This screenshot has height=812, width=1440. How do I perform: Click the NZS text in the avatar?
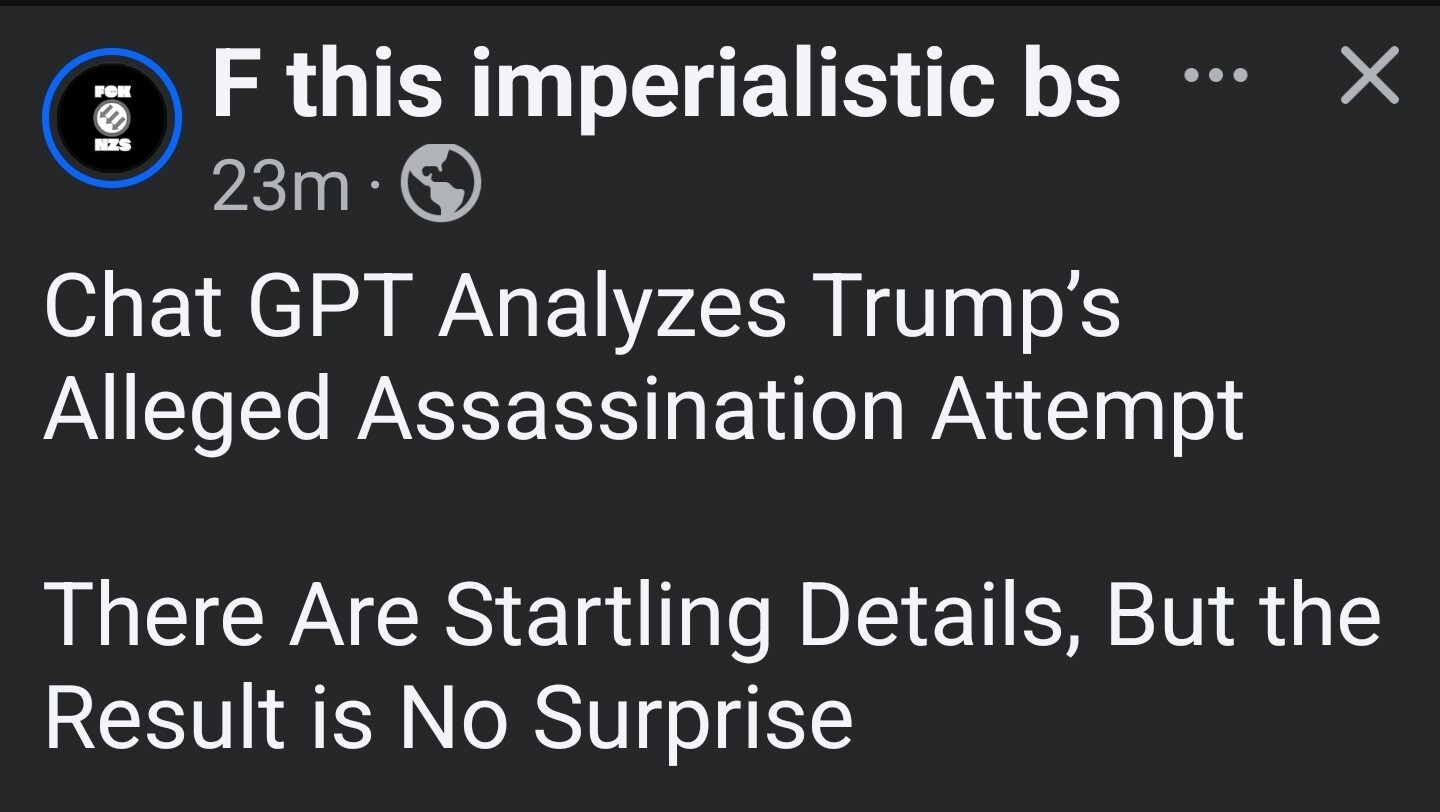[112, 146]
